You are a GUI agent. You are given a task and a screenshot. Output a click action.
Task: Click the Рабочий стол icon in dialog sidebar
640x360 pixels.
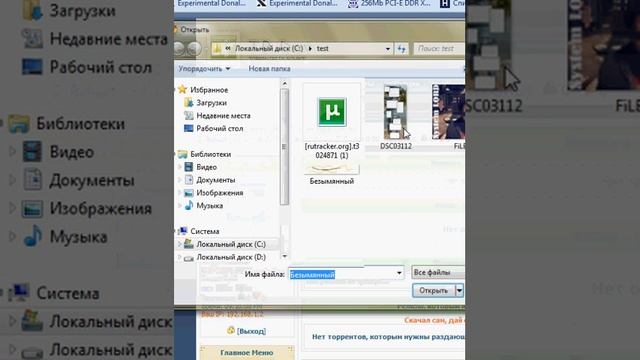pos(188,128)
